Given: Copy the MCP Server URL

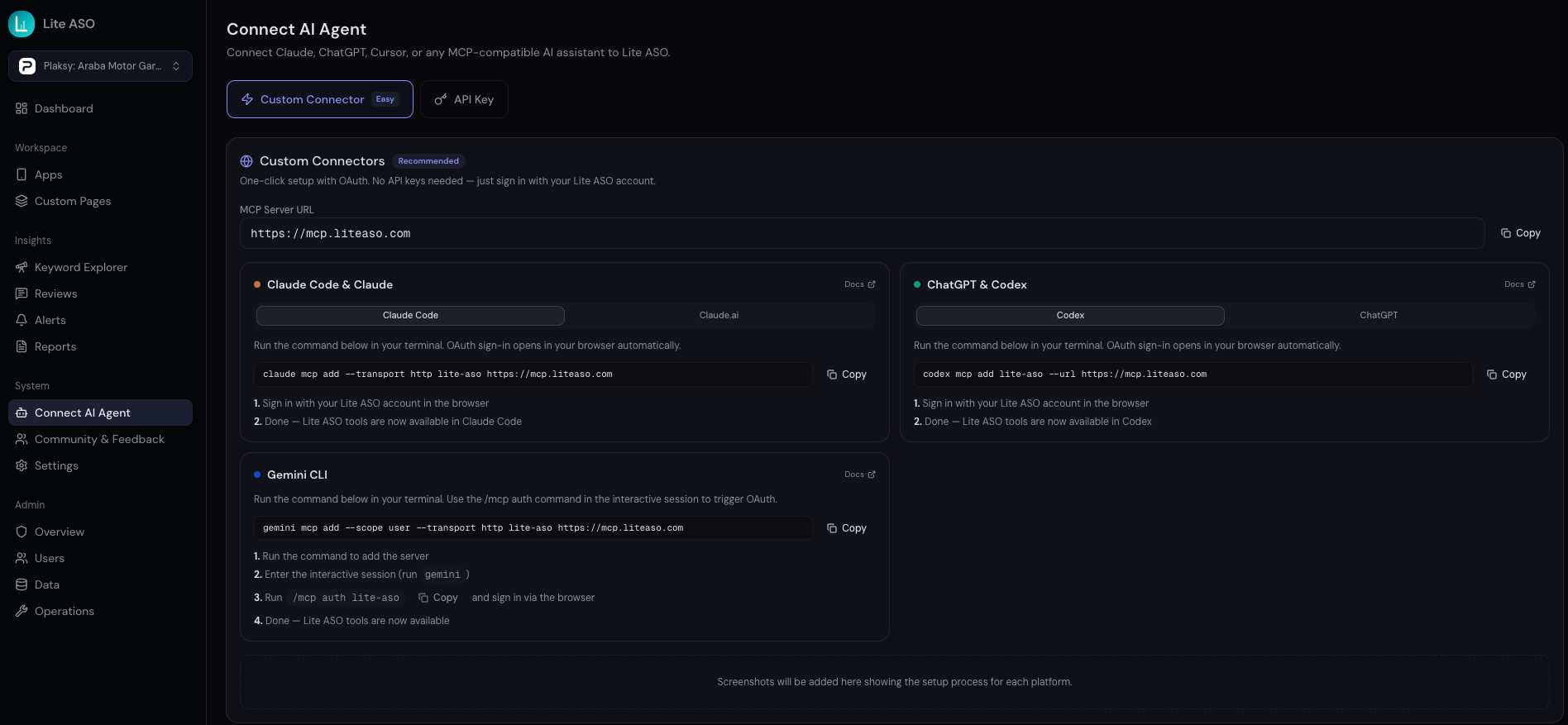Looking at the screenshot, I should click(x=1520, y=233).
